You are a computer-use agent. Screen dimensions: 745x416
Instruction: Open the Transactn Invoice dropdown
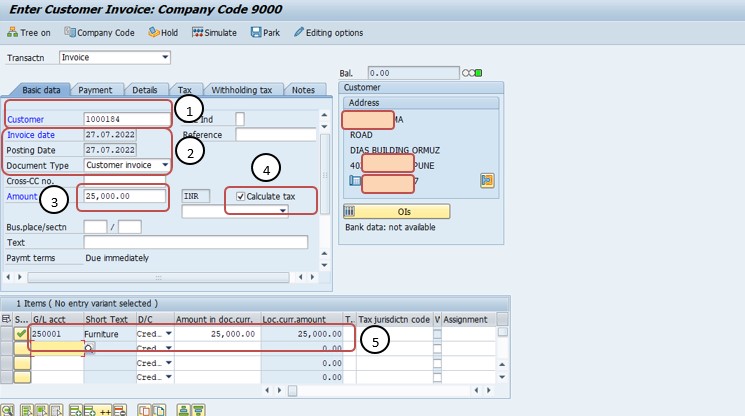(x=165, y=57)
